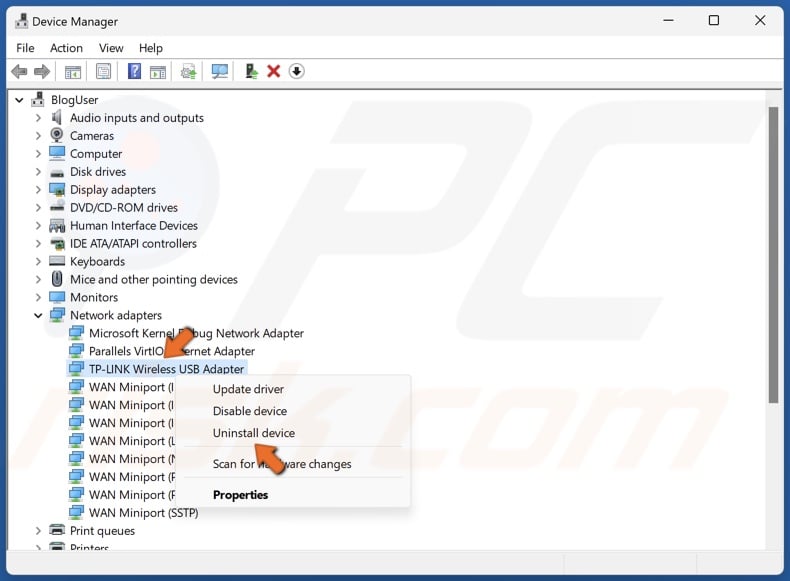Select WAN Miniport (SSTP) entry
The image size is (790, 581).
(x=144, y=512)
